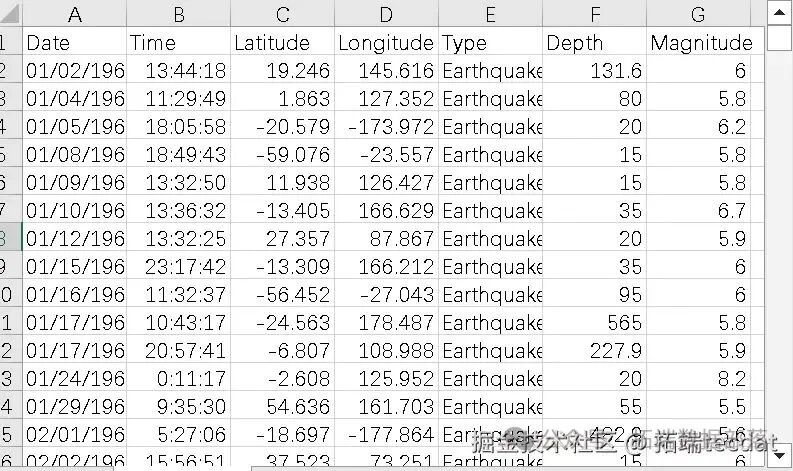Select depth cell 565
The width and height of the screenshot is (793, 471).
pos(595,322)
